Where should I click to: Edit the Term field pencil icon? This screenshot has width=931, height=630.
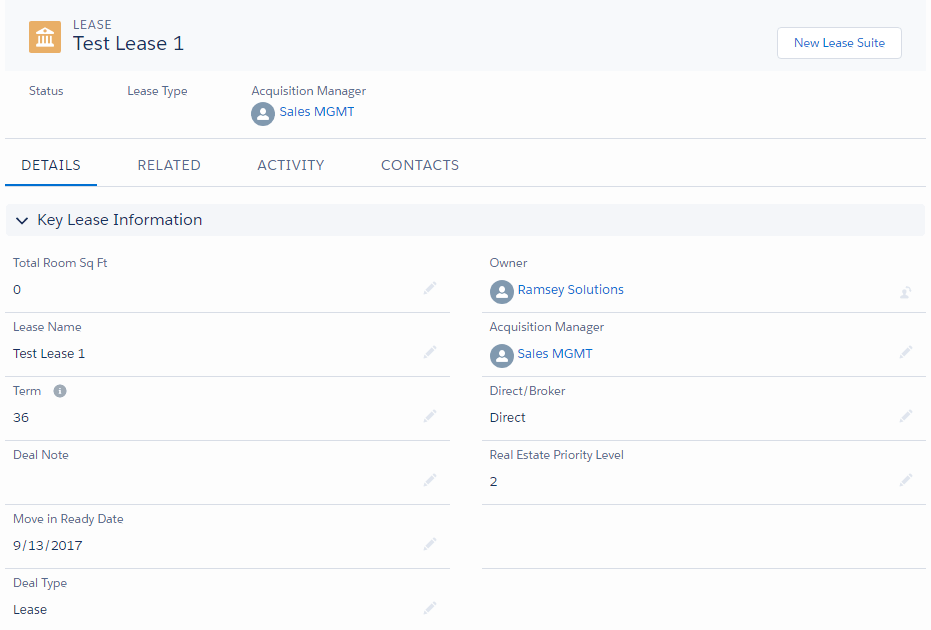pyautogui.click(x=430, y=416)
